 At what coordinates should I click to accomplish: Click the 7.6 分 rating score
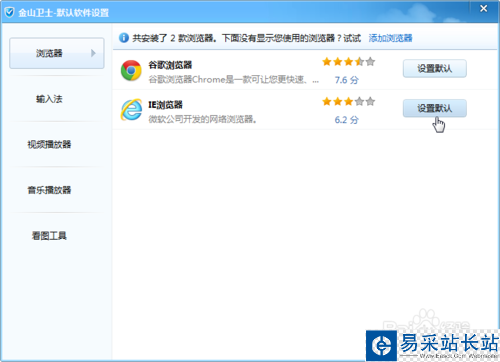click(347, 80)
